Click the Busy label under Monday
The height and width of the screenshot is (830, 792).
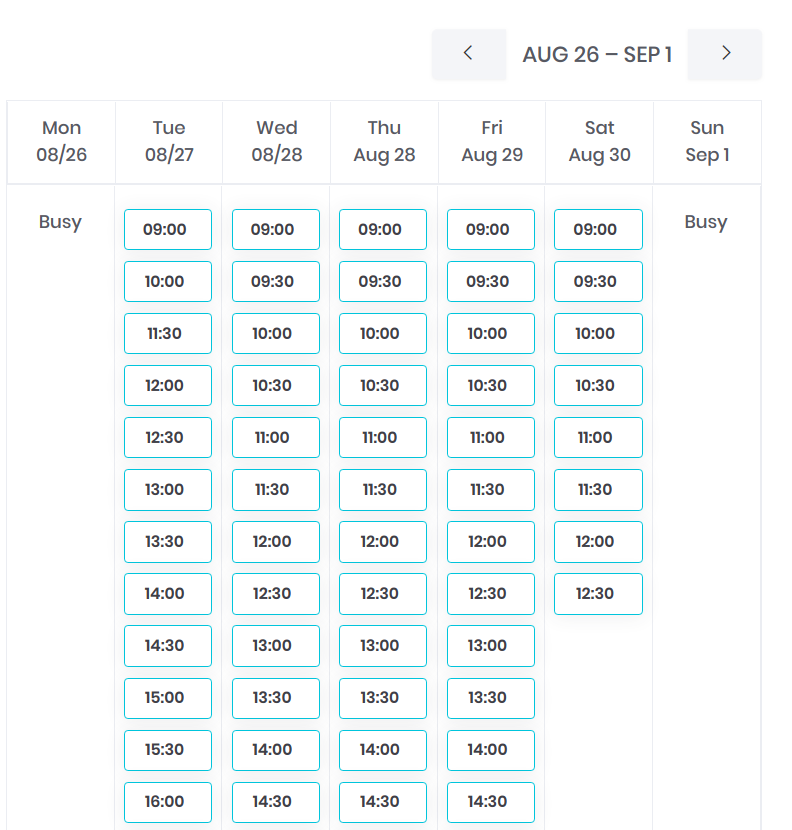tap(60, 222)
